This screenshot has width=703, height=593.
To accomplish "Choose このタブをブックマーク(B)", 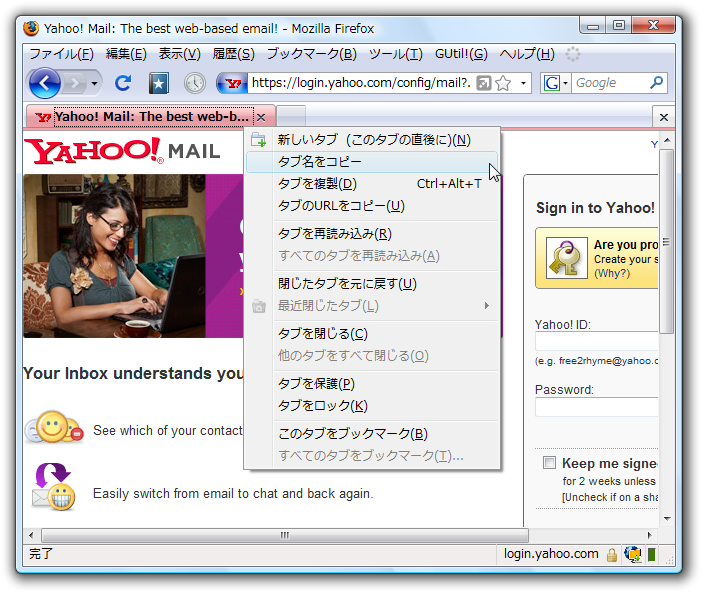I will 373,433.
